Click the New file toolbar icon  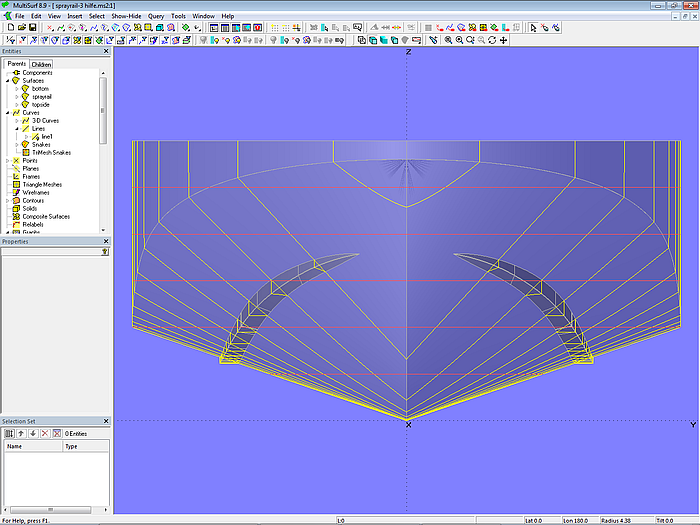coord(9,28)
